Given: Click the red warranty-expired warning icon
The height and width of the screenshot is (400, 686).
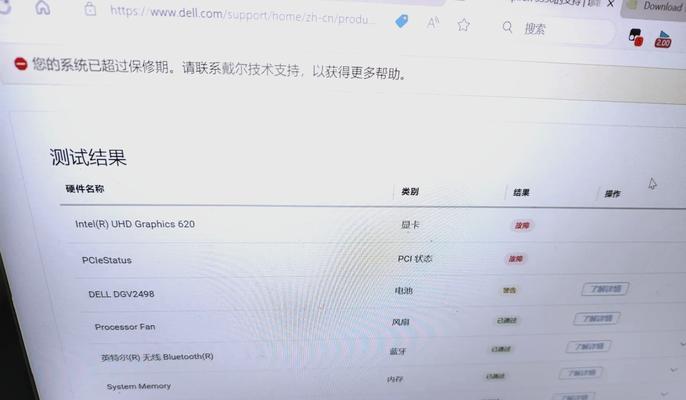Looking at the screenshot, I should point(21,64).
